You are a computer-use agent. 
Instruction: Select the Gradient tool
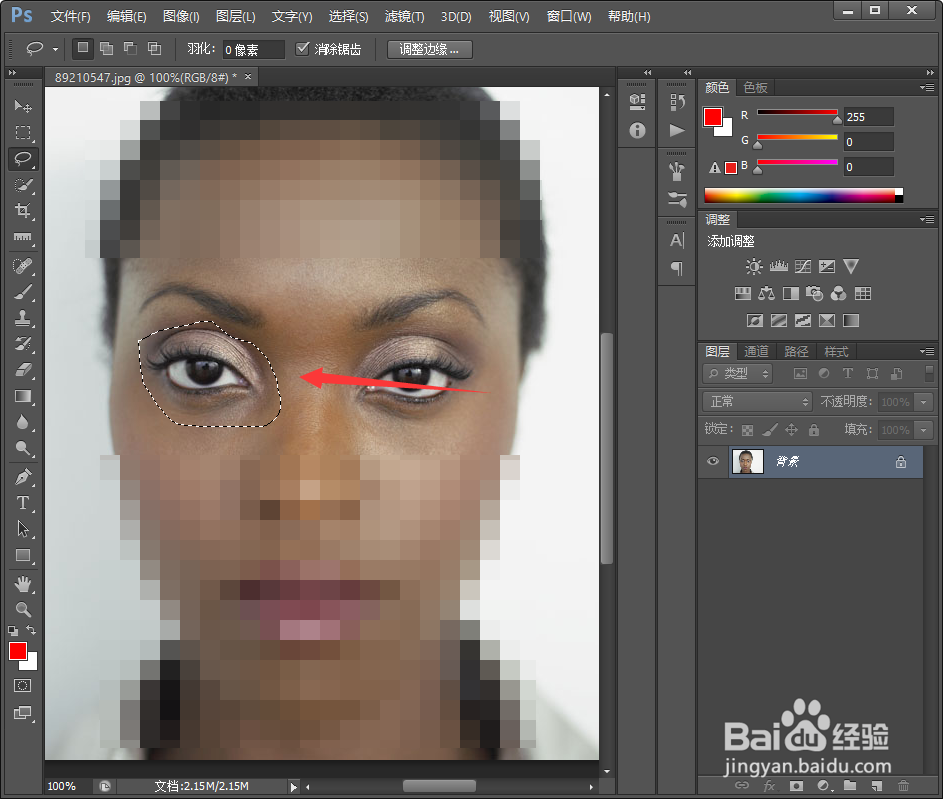coord(23,396)
